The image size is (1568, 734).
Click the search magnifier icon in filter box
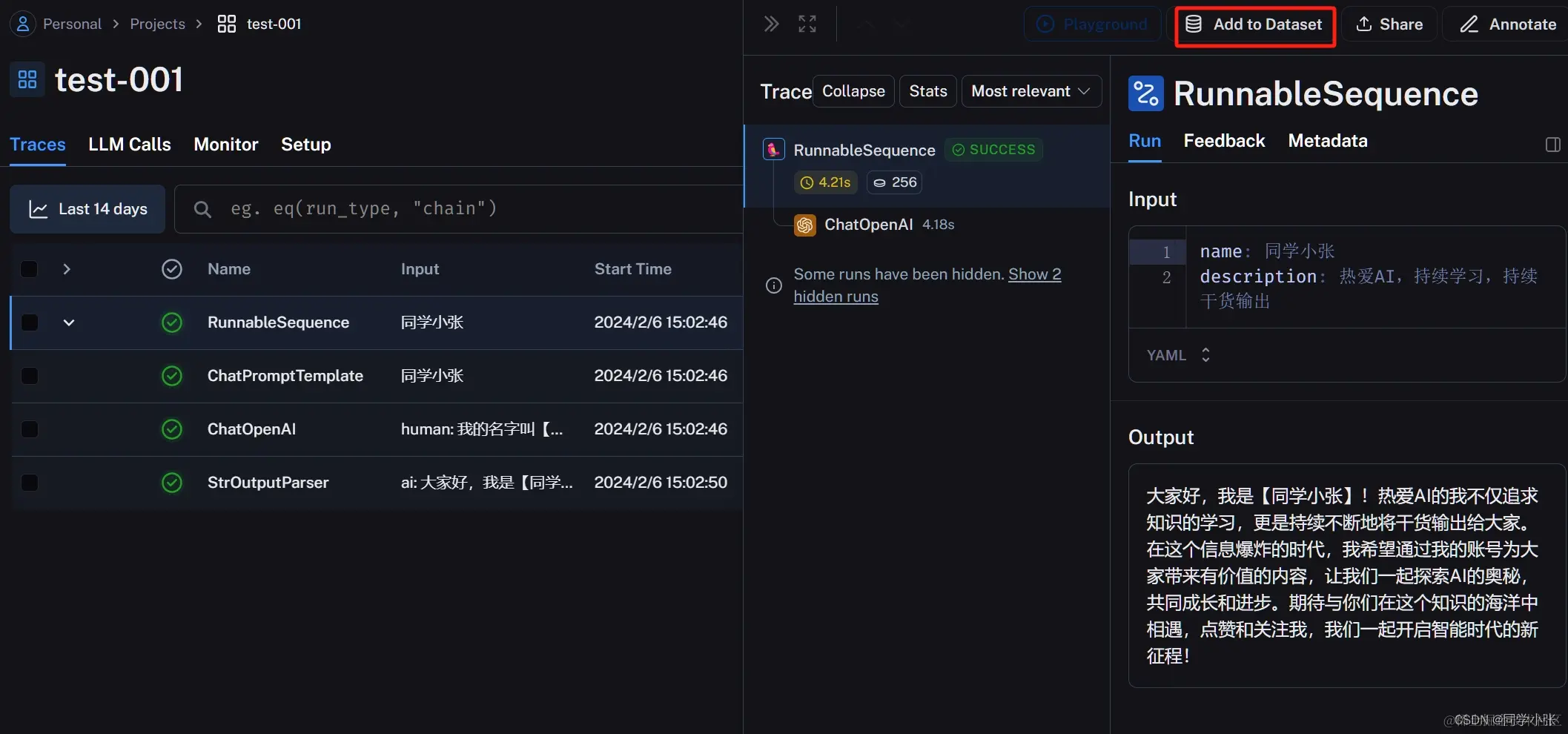202,209
